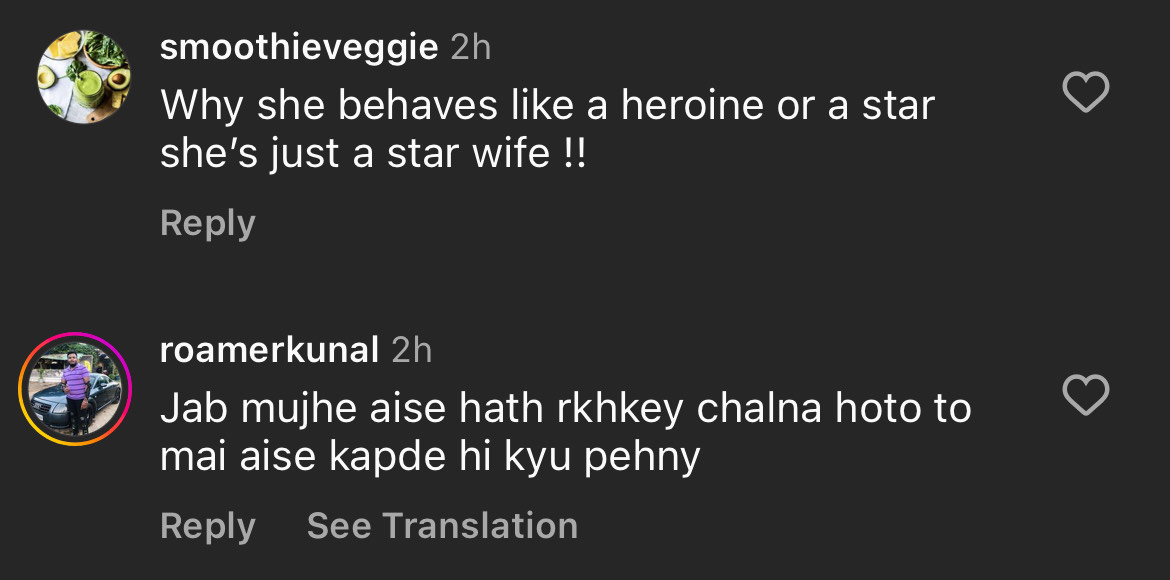Open smoothieveggie's profile picture
This screenshot has width=1170, height=580.
84,77
